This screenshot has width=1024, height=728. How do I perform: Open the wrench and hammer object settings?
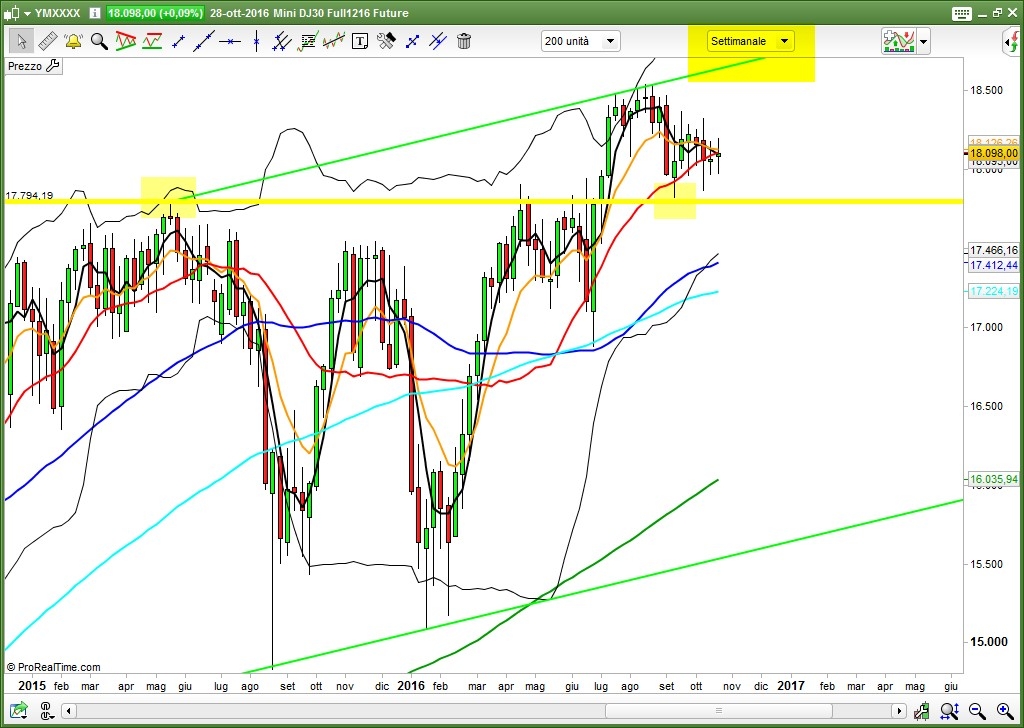[386, 41]
